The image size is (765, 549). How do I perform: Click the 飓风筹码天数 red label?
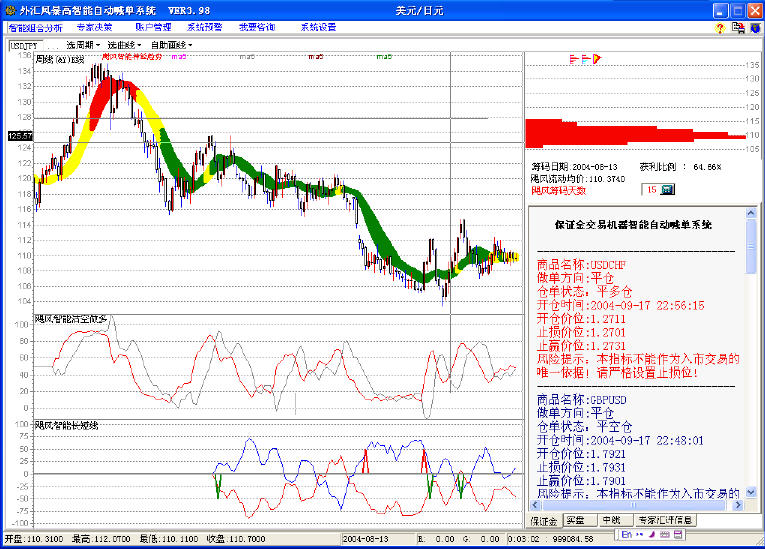pos(558,191)
